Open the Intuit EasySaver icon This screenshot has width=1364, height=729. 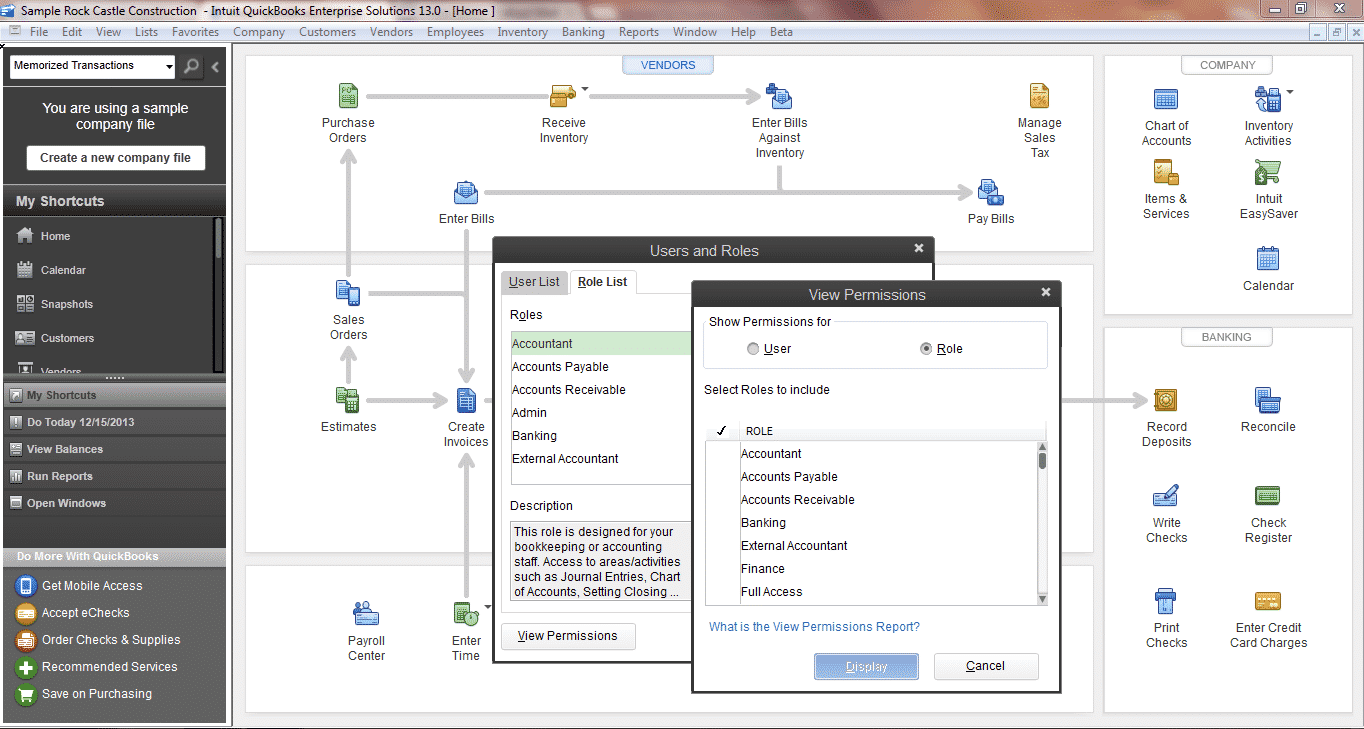click(1268, 172)
